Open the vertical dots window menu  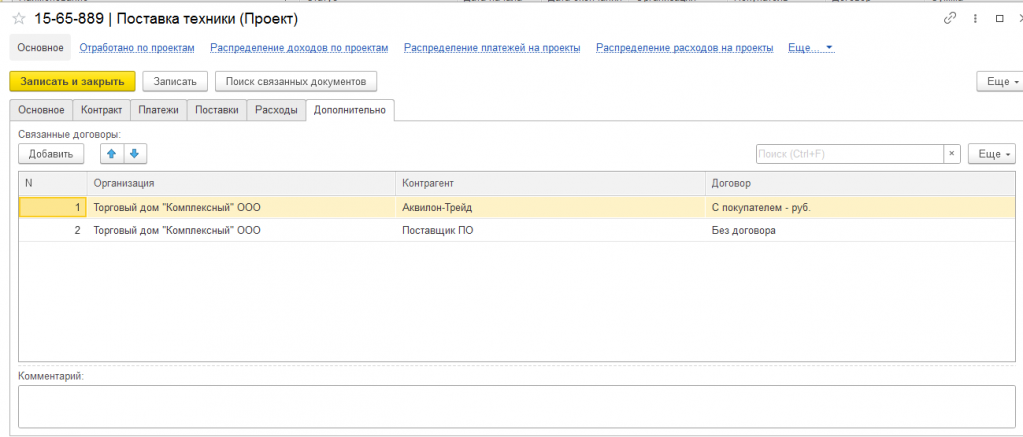(x=975, y=19)
